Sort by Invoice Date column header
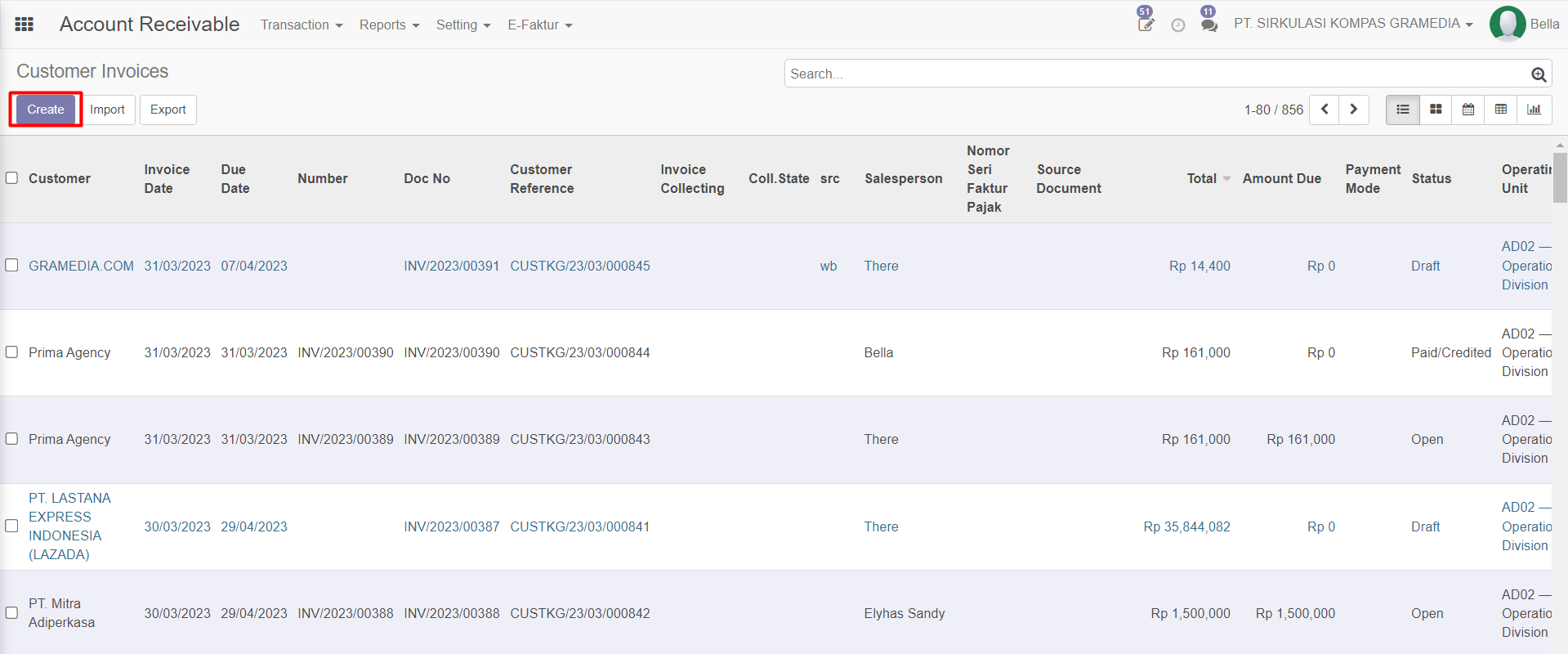The height and width of the screenshot is (654, 1568). click(167, 179)
